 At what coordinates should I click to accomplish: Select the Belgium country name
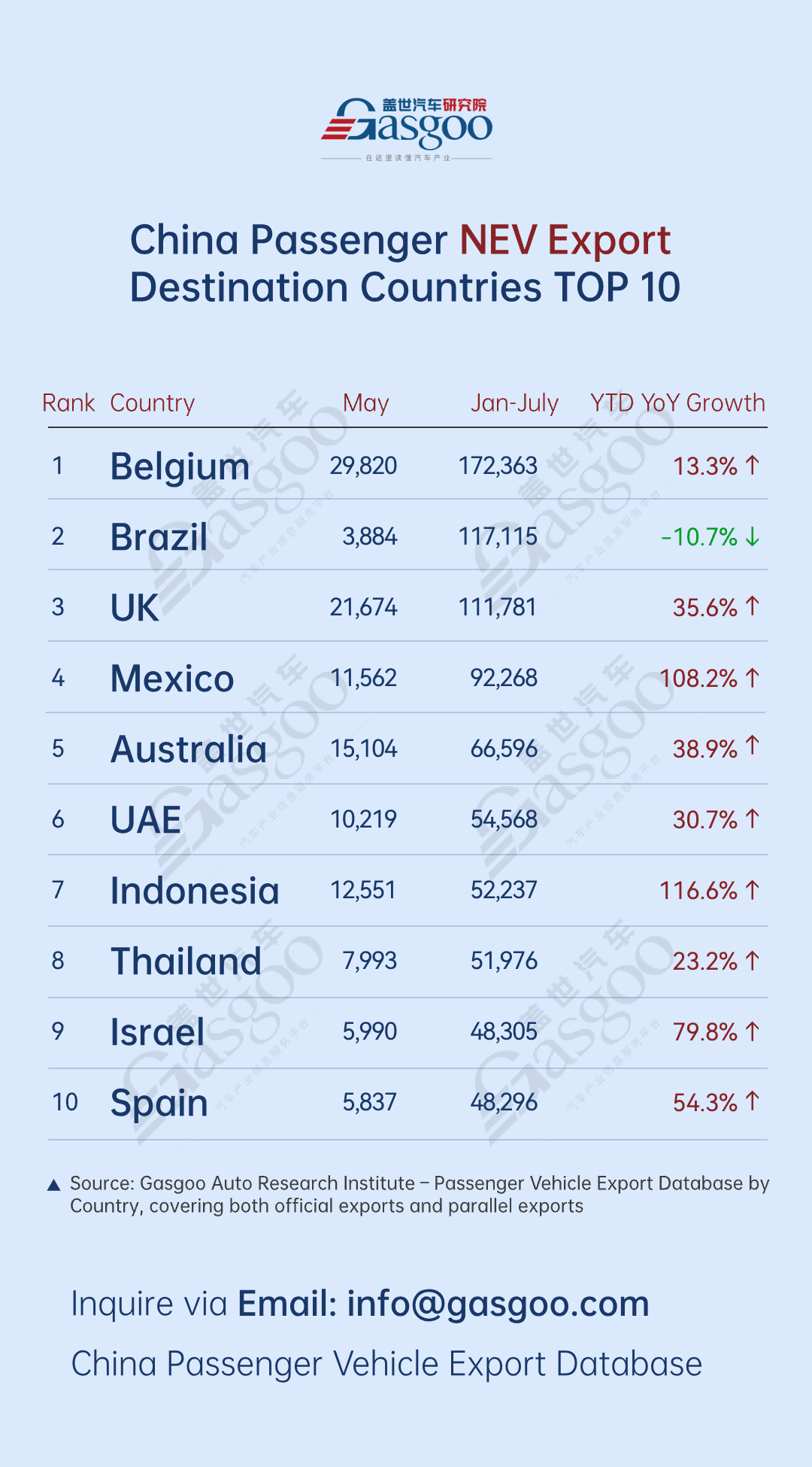(180, 466)
